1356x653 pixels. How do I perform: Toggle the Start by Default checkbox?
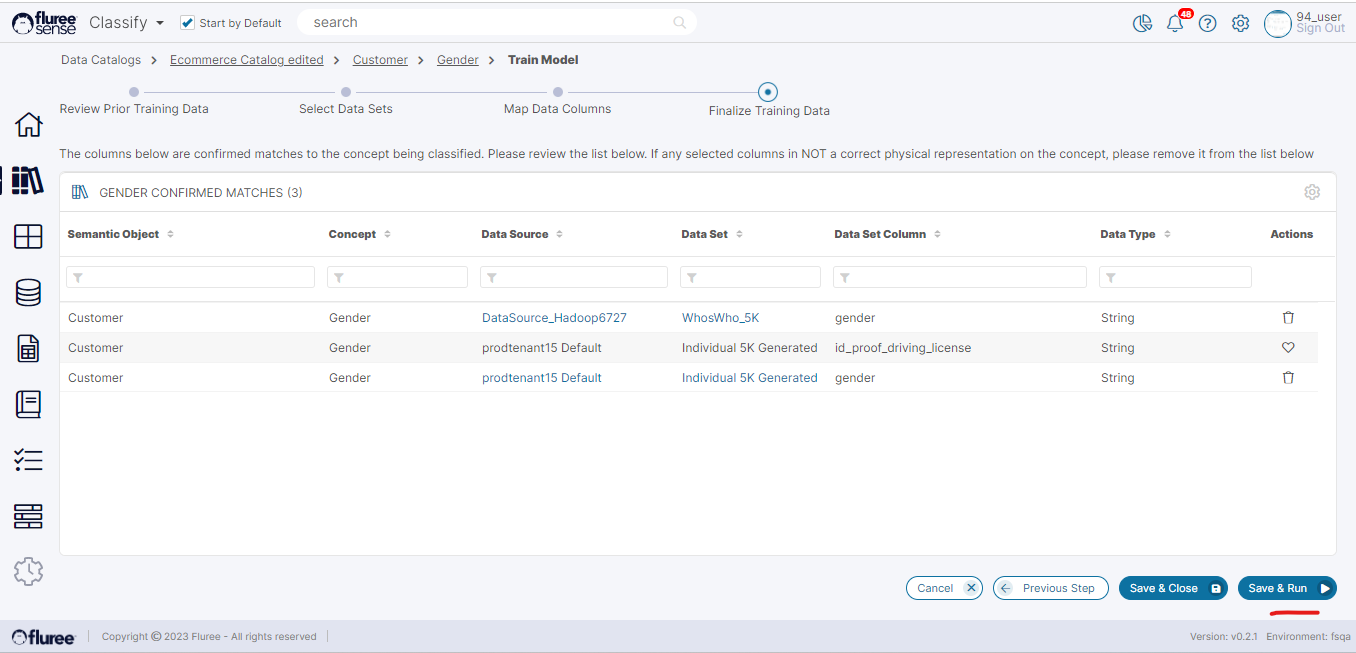187,23
